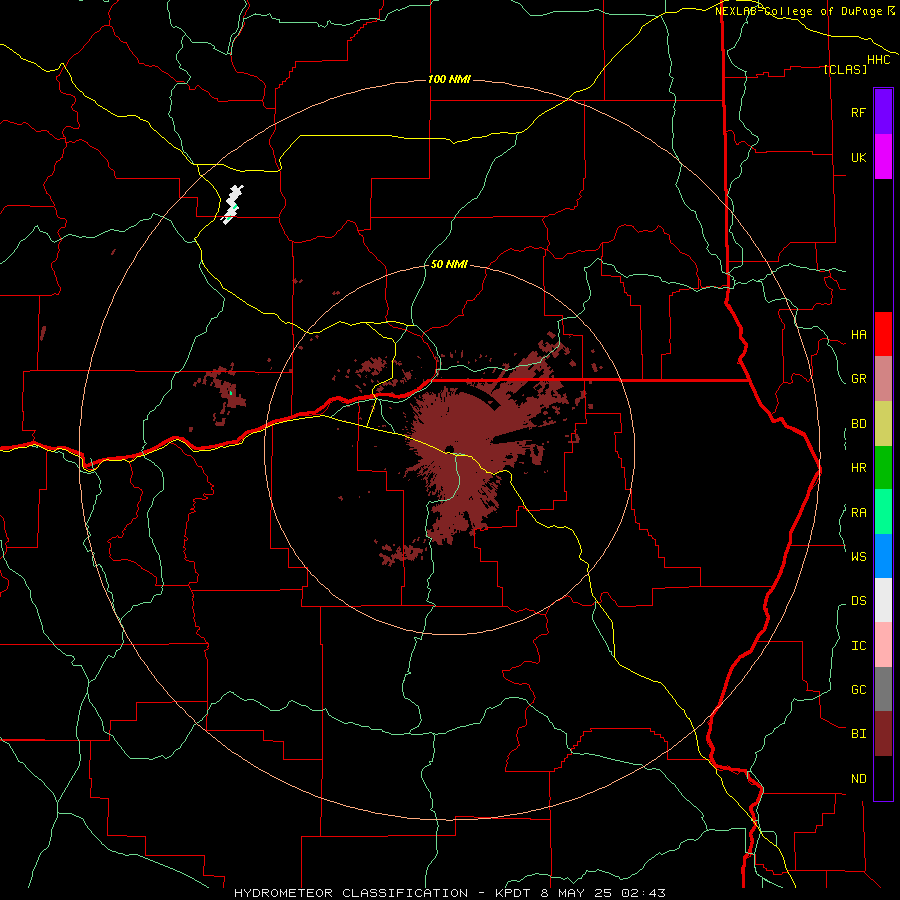
Task: Select the BD yellow legend block
Action: click(883, 424)
